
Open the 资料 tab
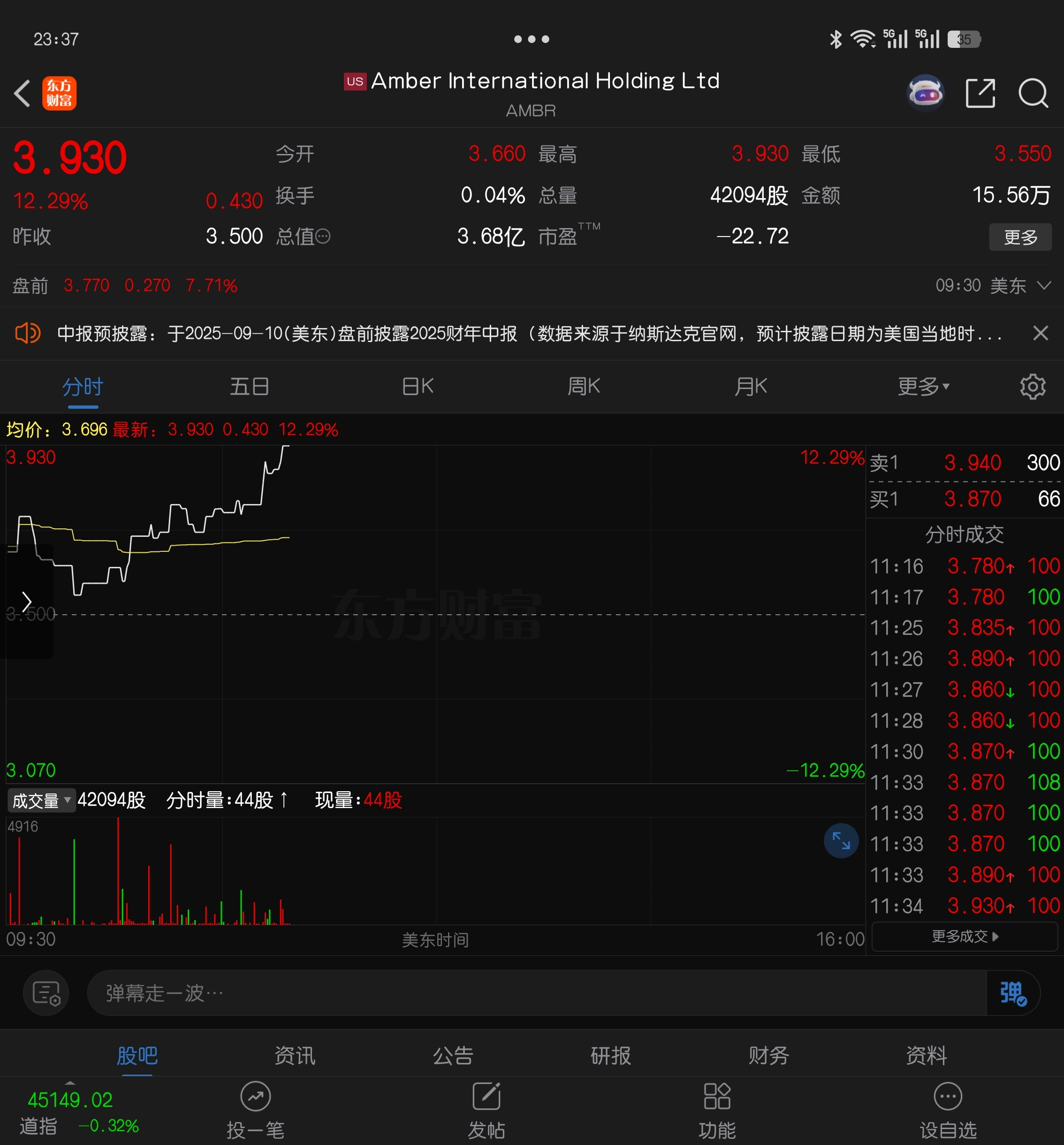926,1055
